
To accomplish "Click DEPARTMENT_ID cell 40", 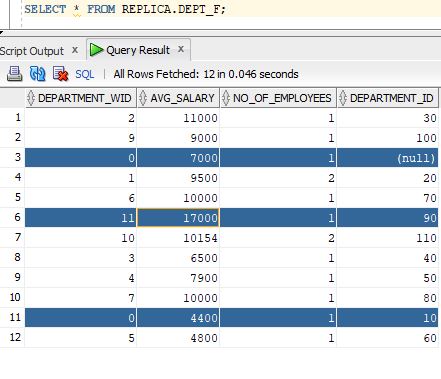I will coord(388,258).
